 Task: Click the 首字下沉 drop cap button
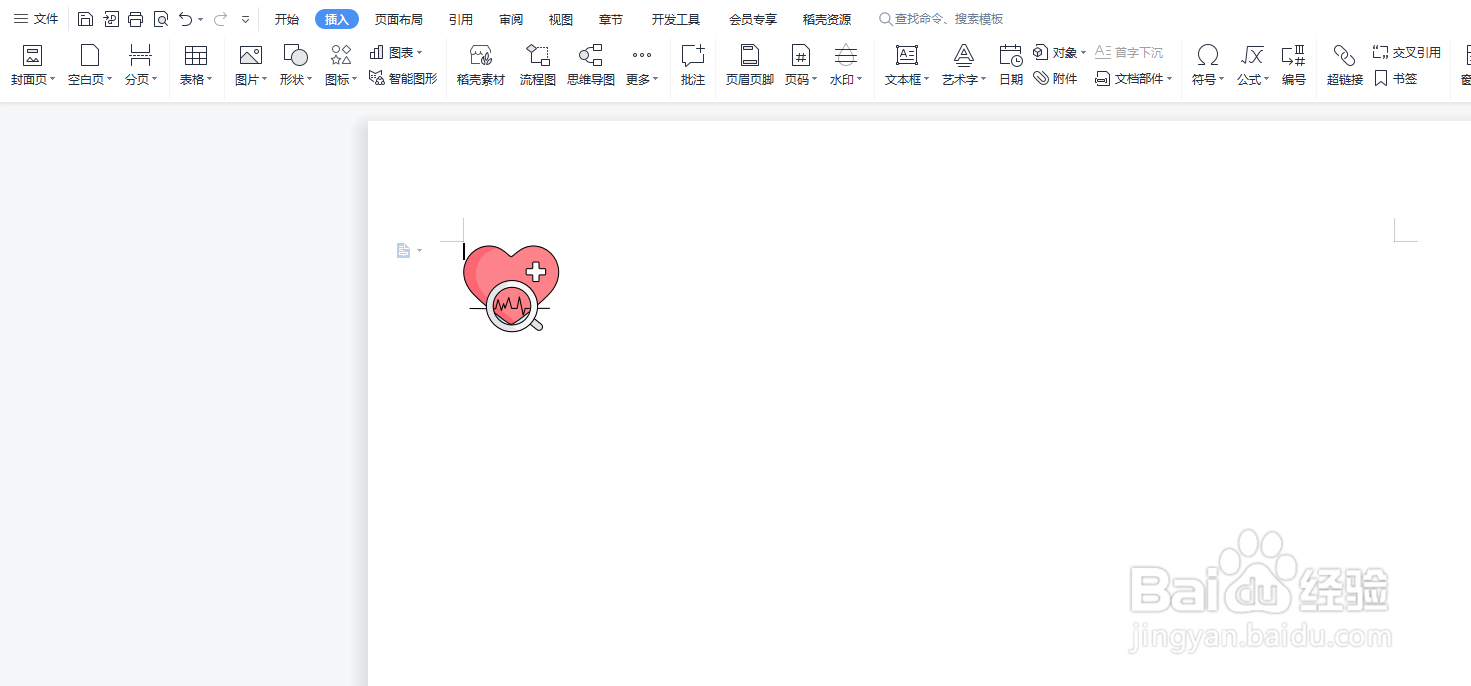(x=1129, y=52)
